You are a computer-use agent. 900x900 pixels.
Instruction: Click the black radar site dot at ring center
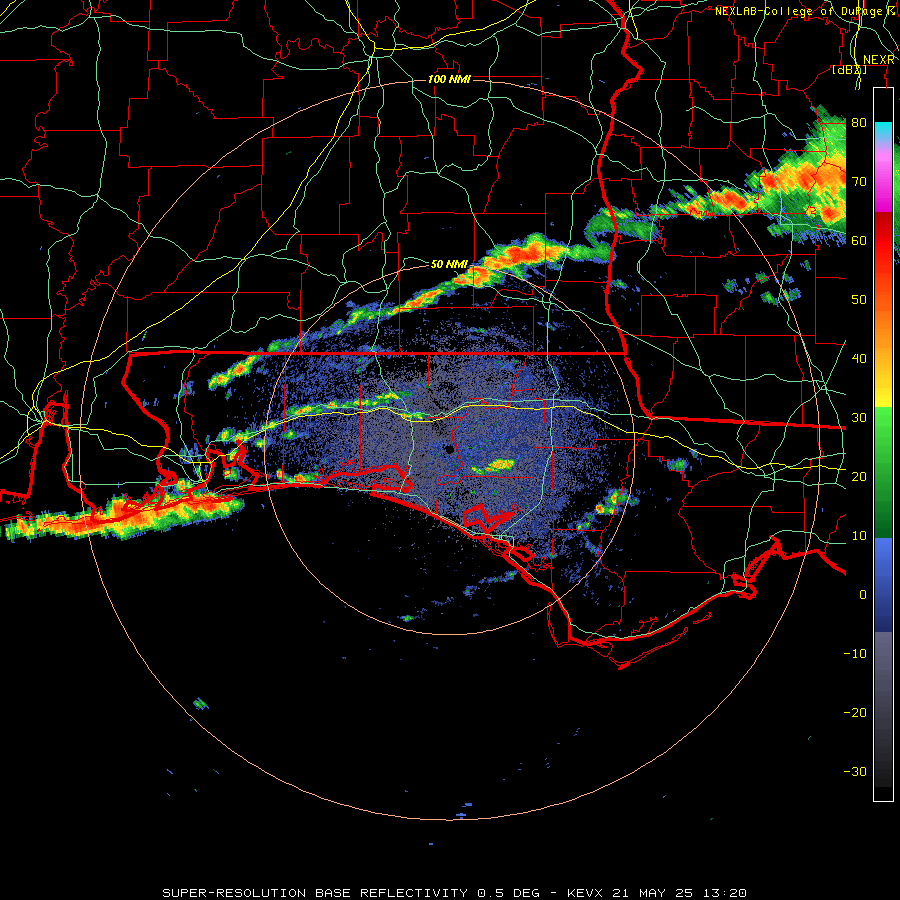click(x=450, y=449)
